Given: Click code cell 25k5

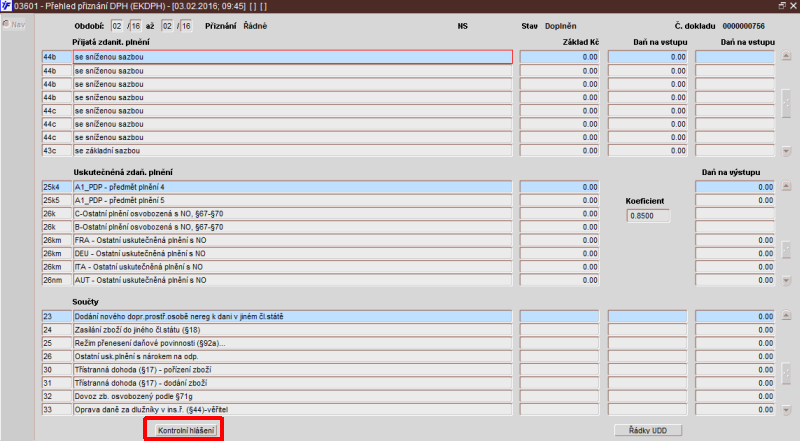Looking at the screenshot, I should click(x=57, y=201).
